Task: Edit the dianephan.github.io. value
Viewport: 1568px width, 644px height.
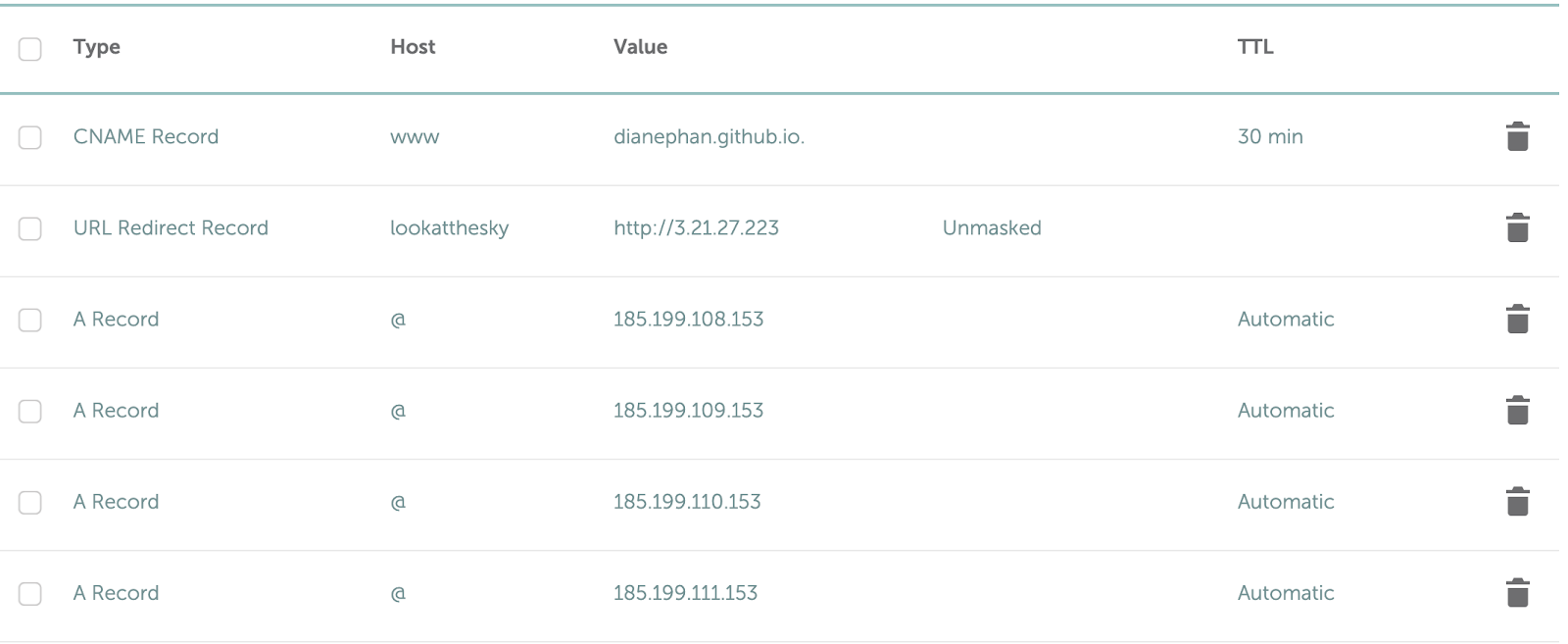Action: (709, 136)
